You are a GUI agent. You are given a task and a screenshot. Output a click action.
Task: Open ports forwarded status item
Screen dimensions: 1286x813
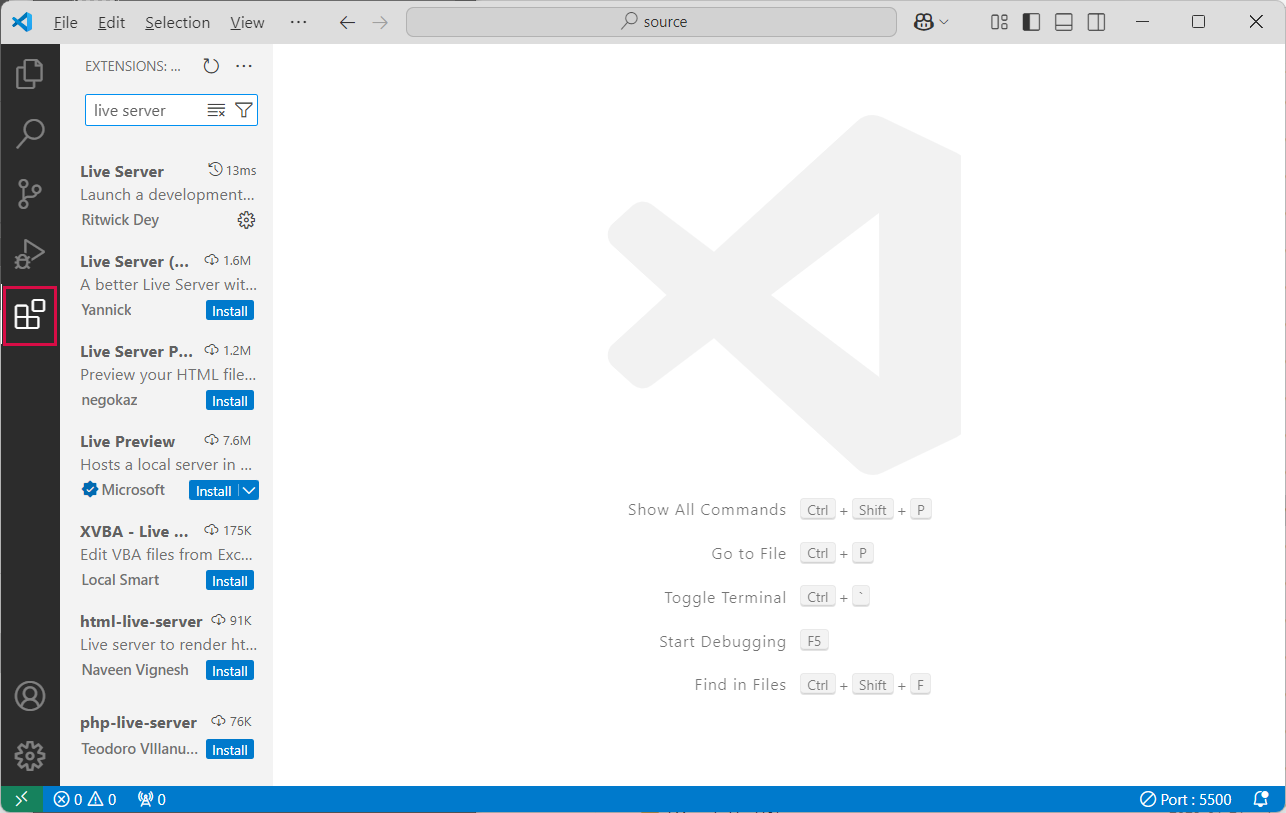151,799
